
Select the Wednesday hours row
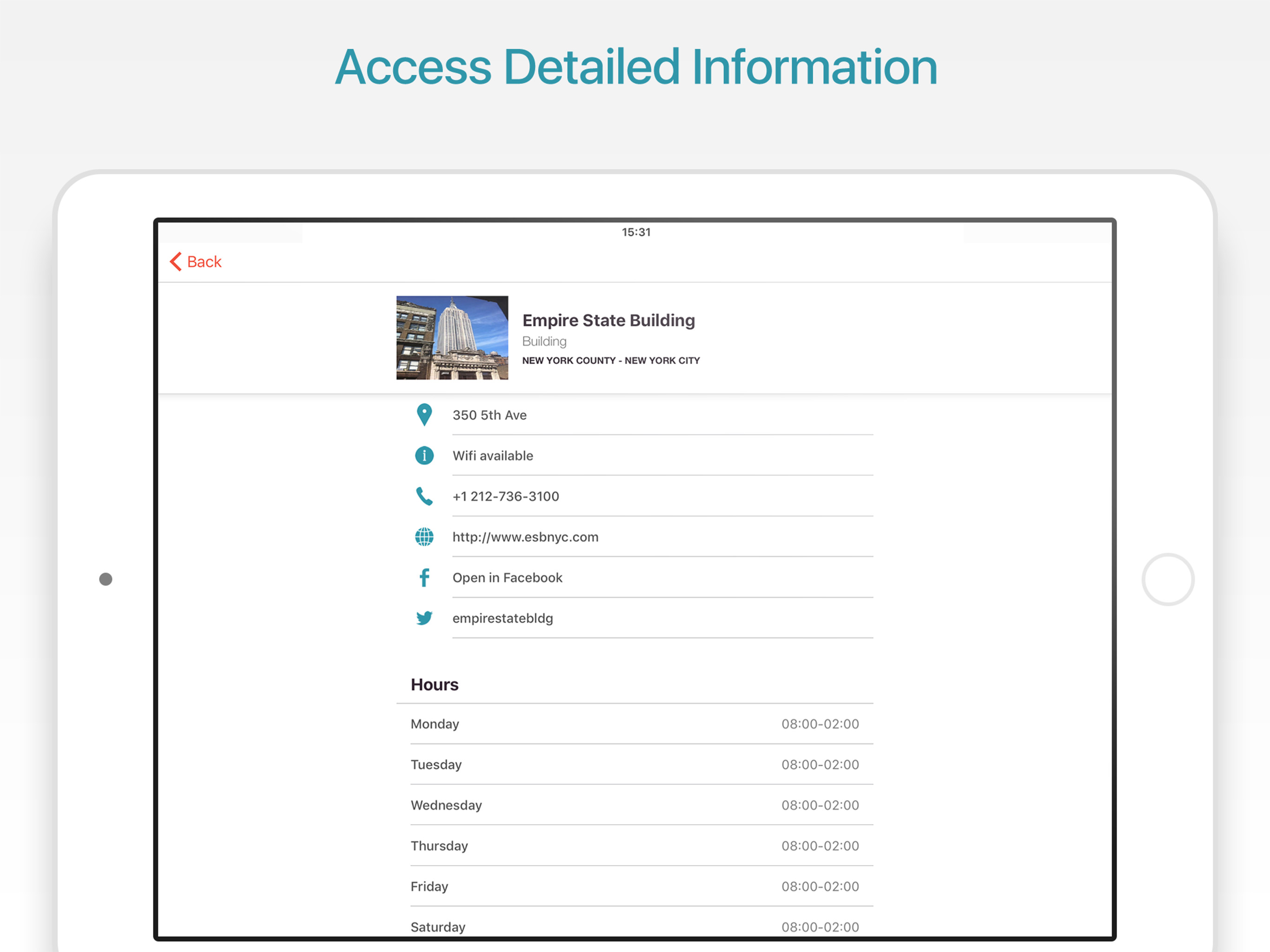[635, 805]
